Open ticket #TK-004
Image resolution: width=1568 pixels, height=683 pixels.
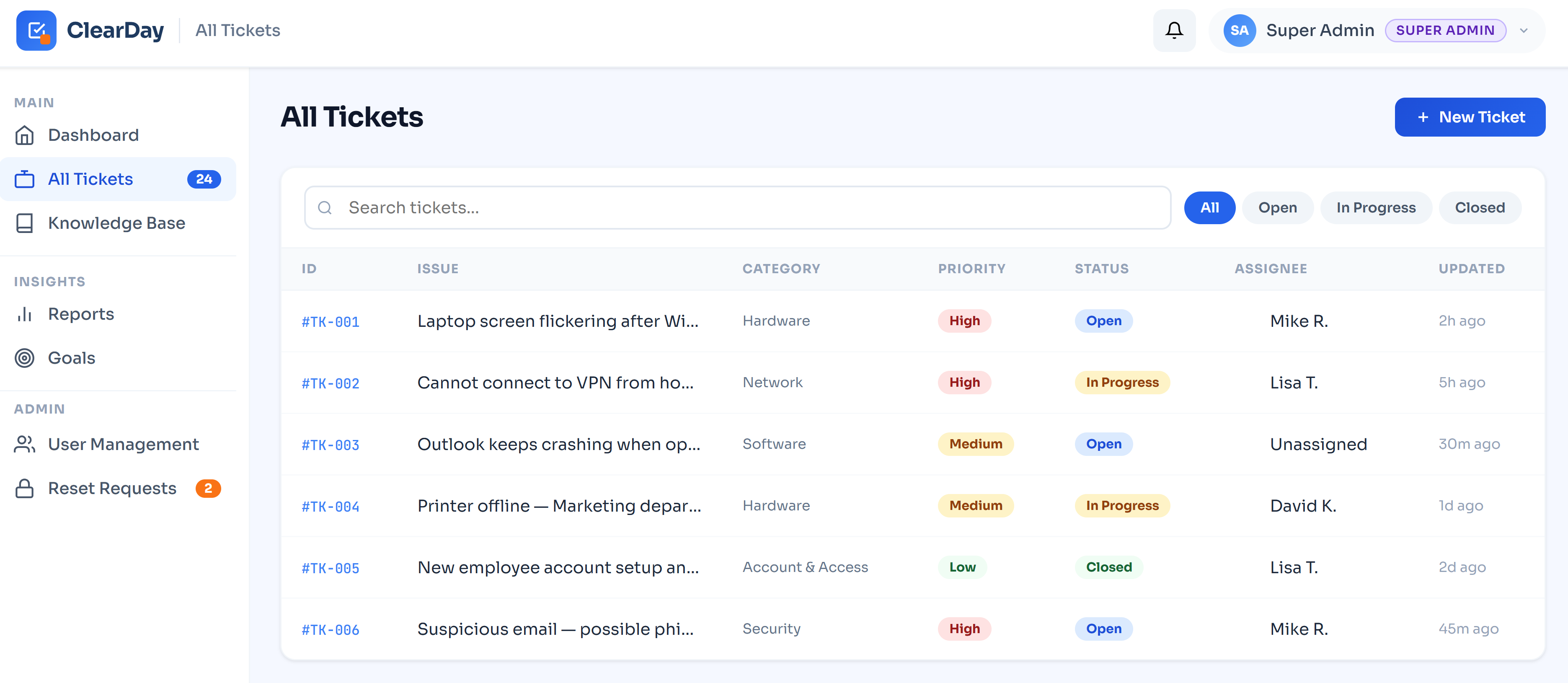coord(331,506)
